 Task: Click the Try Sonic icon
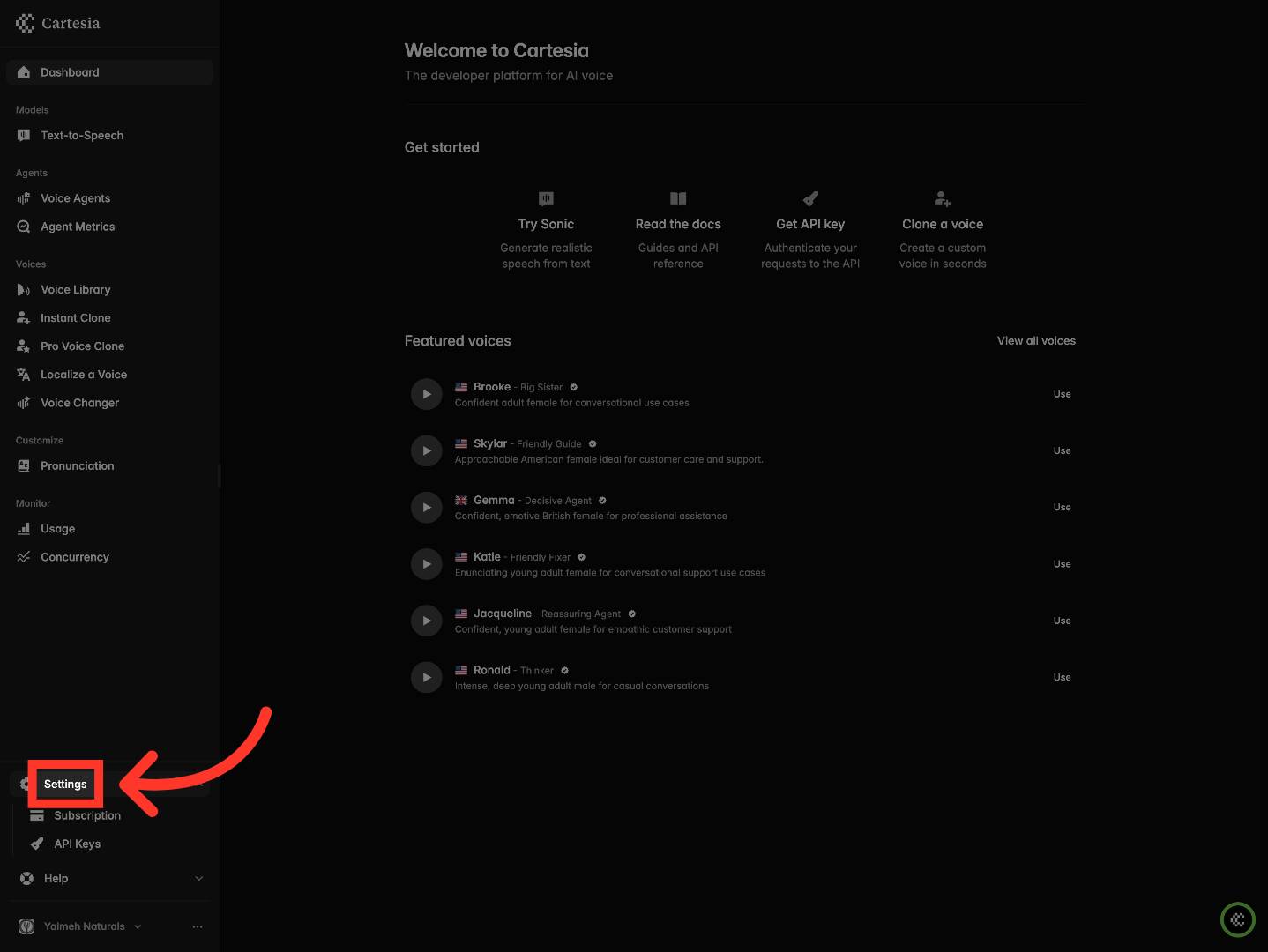547,198
